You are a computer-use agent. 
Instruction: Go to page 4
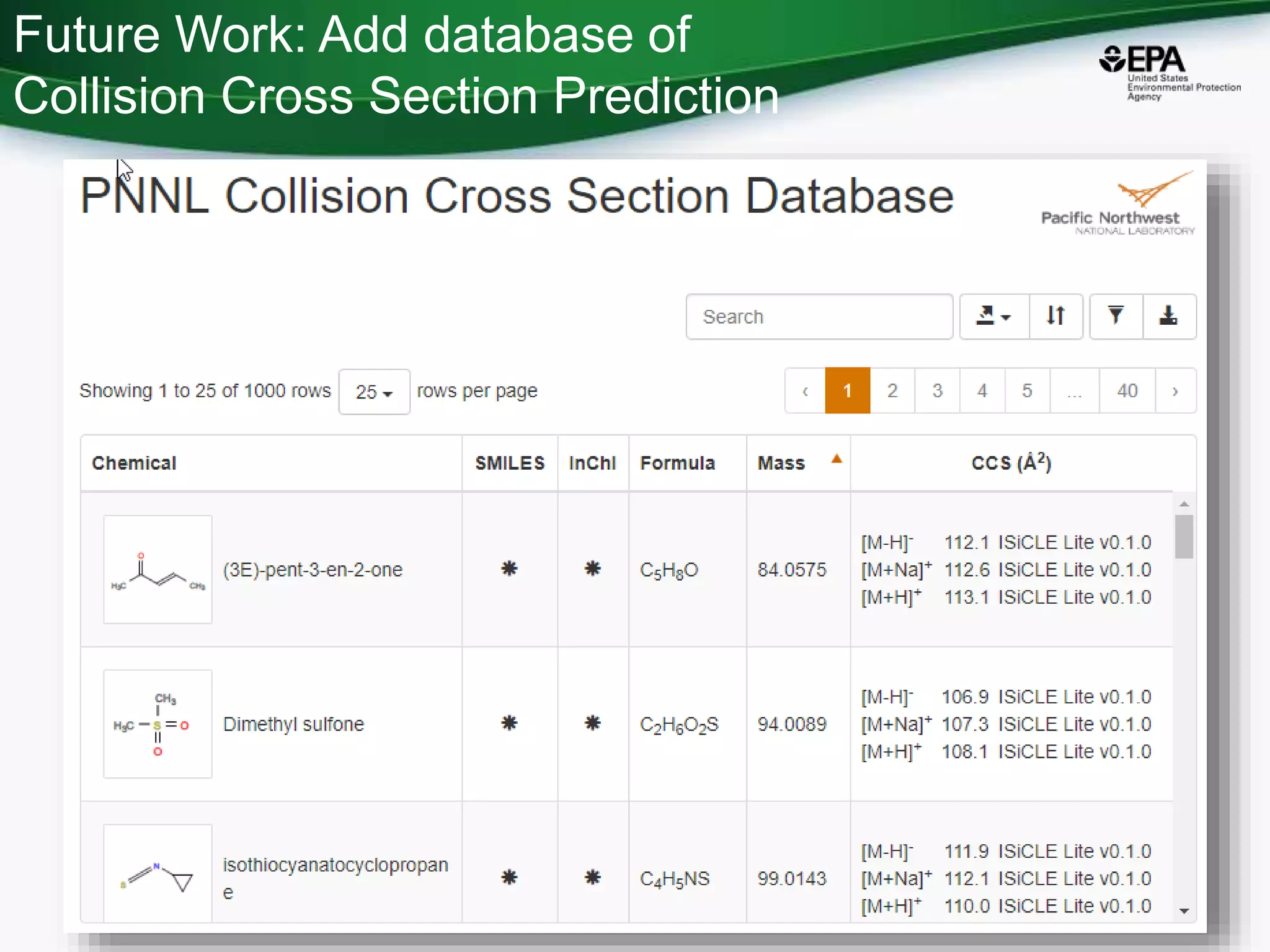982,390
